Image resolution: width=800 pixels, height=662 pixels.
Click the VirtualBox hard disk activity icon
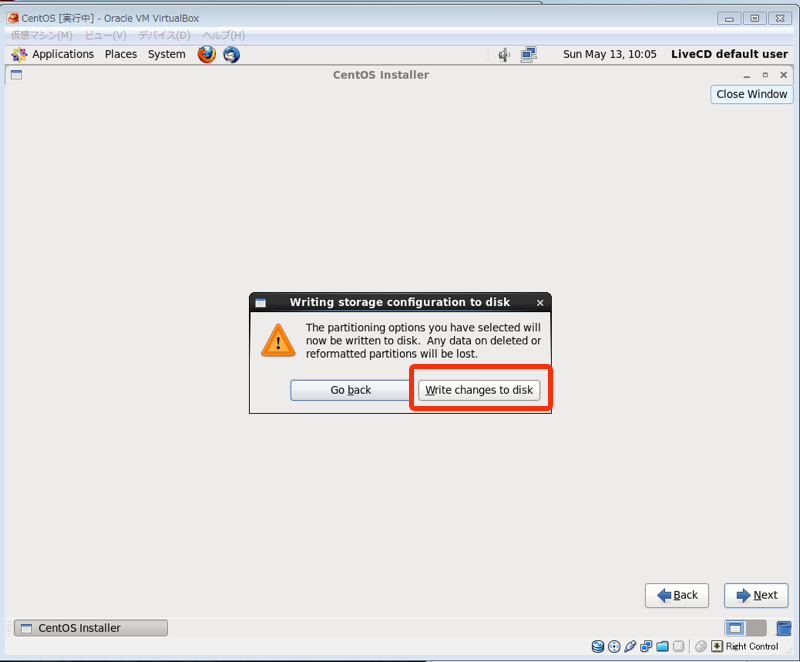[597, 646]
